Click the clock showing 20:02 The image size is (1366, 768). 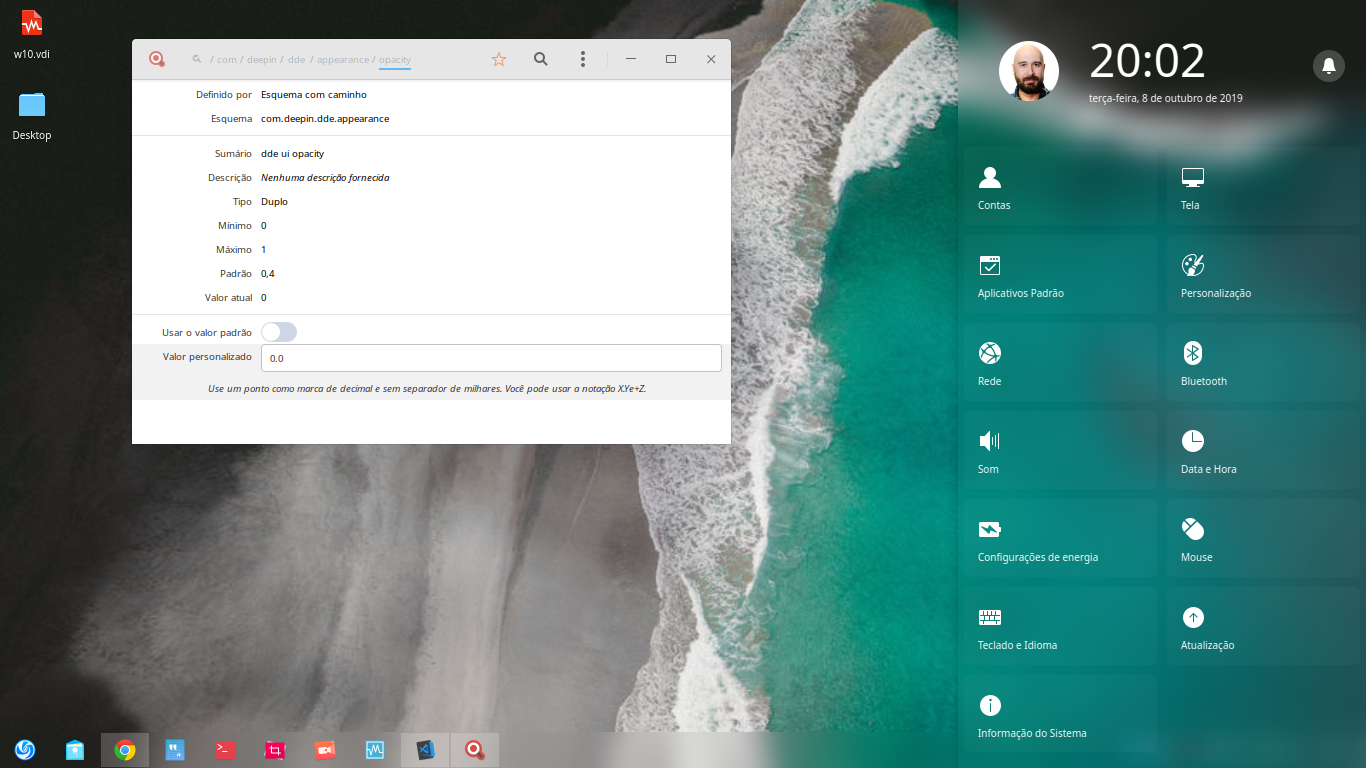coord(1147,62)
